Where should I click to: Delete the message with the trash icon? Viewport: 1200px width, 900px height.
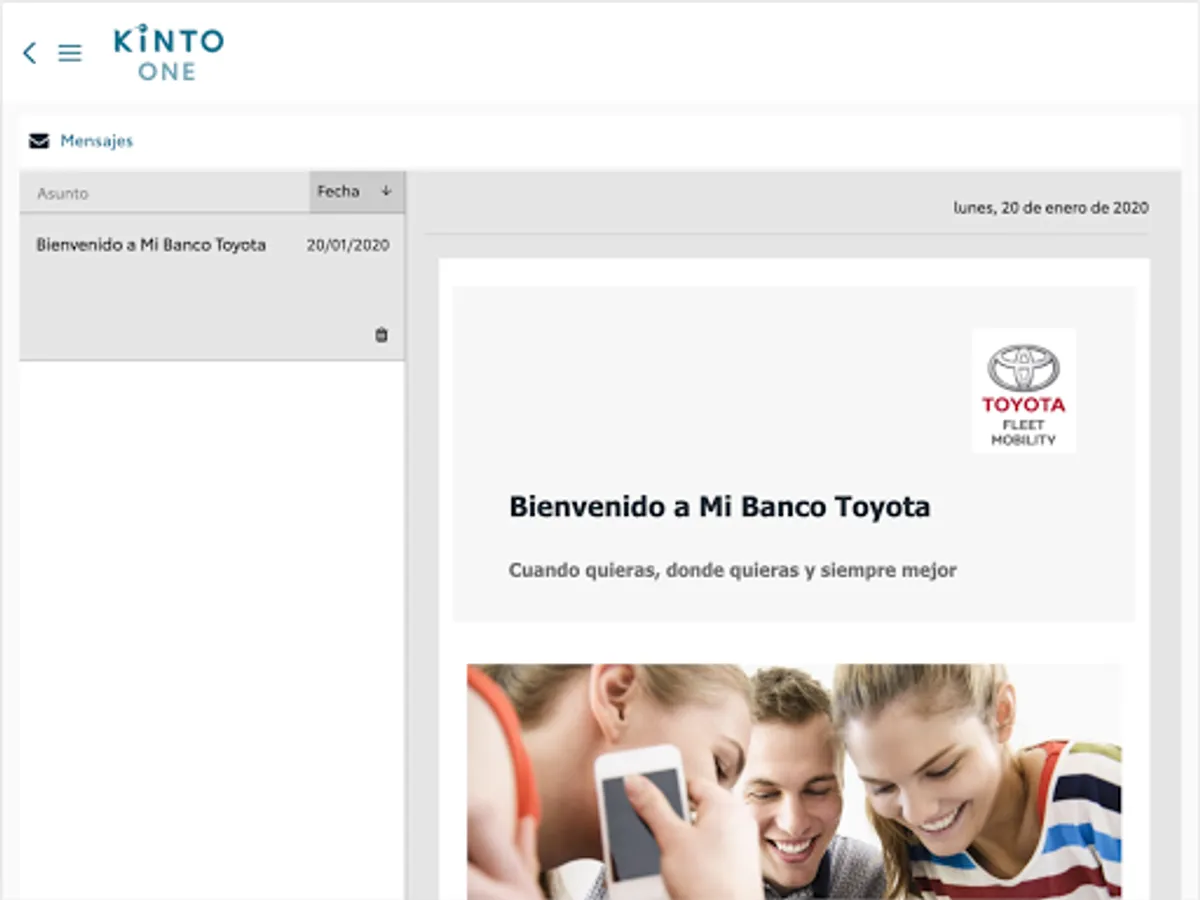click(x=381, y=335)
